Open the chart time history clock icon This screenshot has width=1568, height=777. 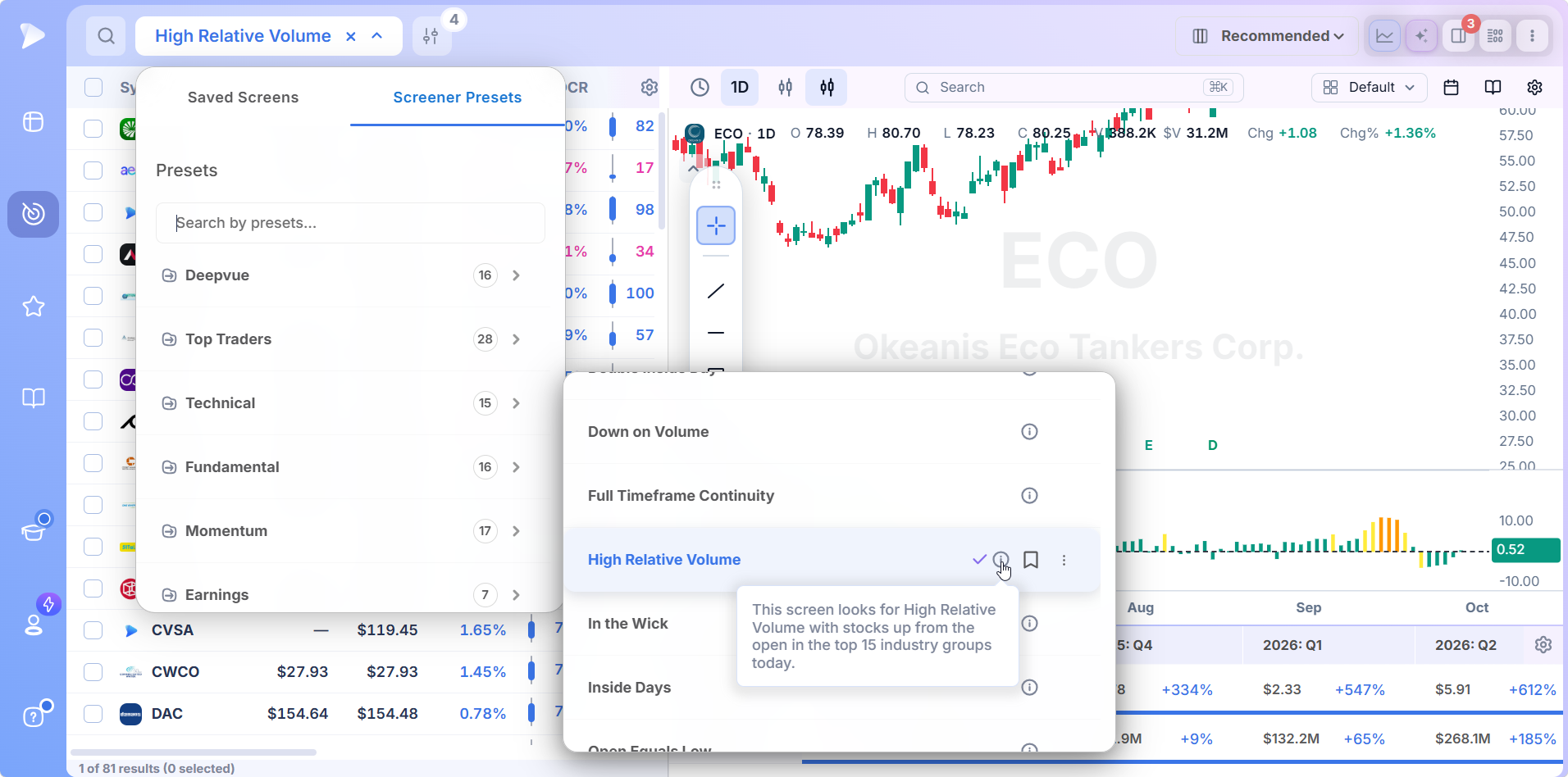click(x=700, y=88)
